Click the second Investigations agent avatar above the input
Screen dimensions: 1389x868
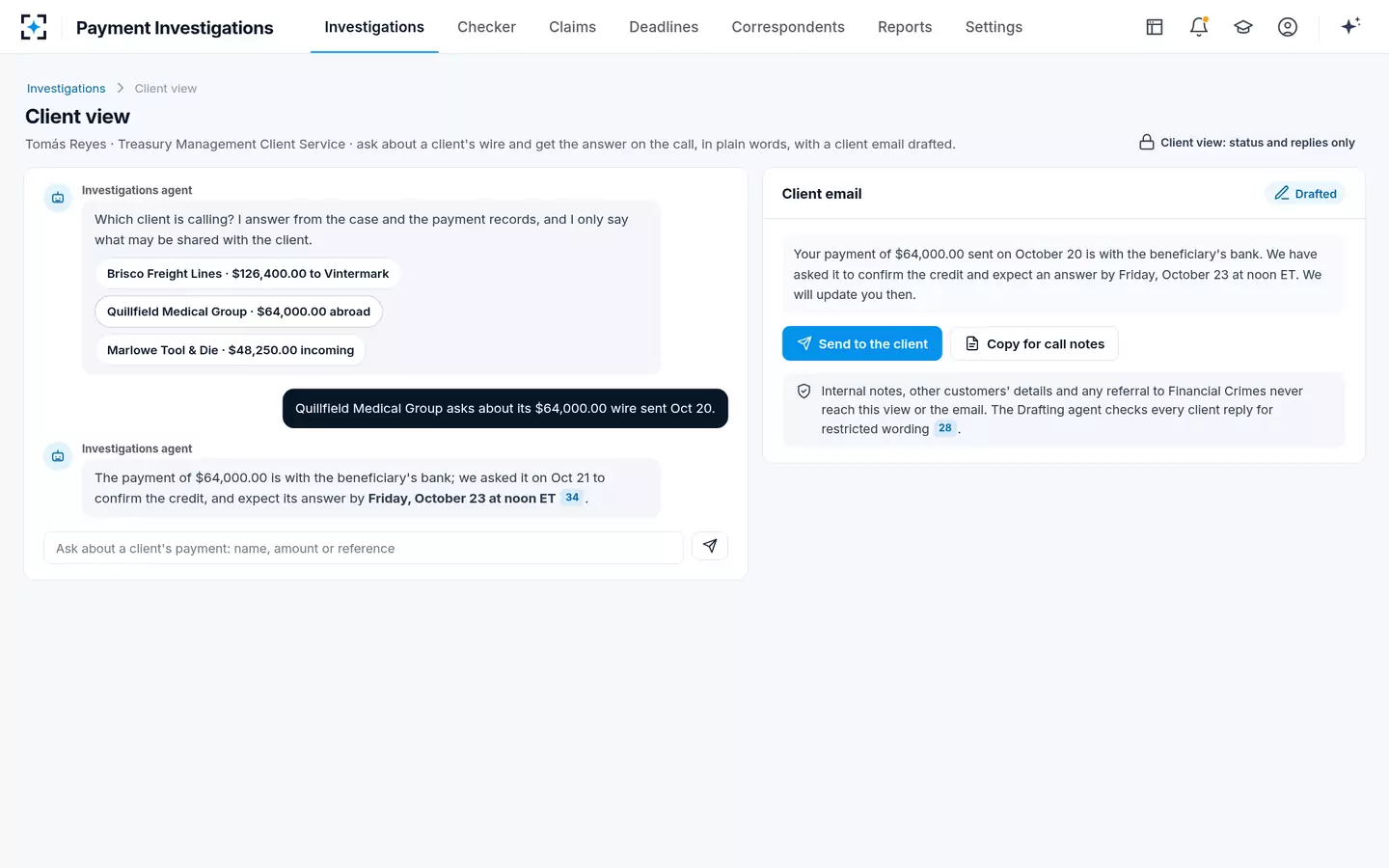click(x=58, y=456)
